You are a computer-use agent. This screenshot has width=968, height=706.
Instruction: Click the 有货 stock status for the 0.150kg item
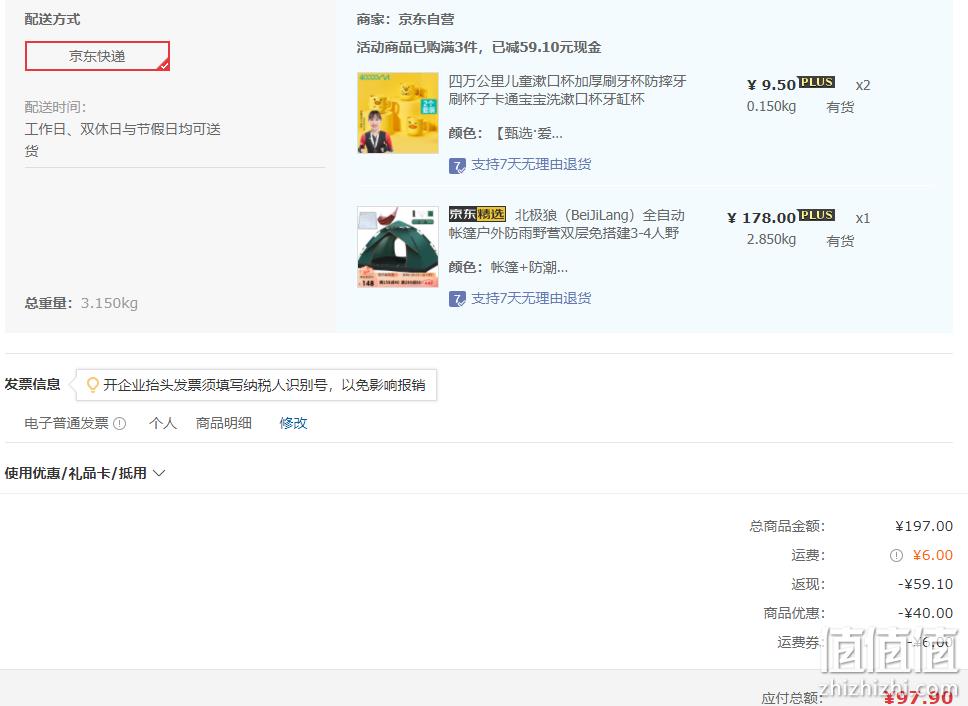[840, 107]
